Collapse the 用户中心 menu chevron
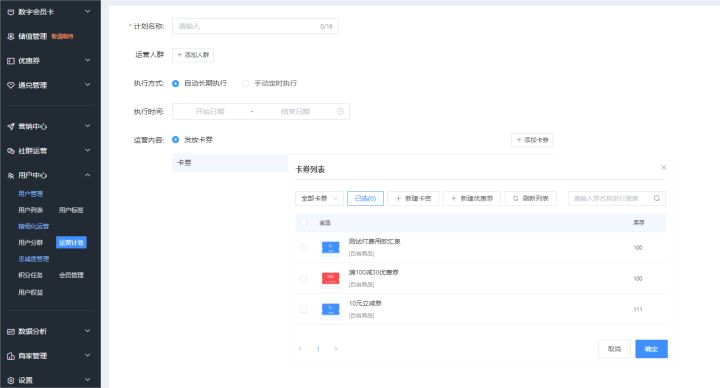The image size is (720, 388). tap(87, 175)
